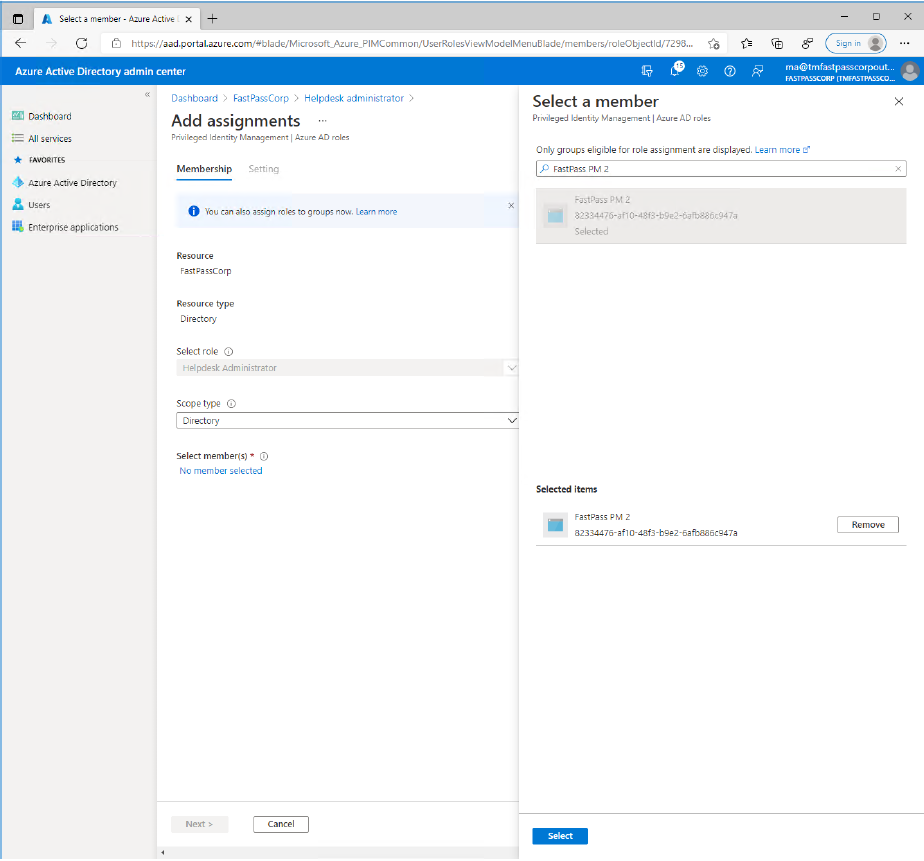This screenshot has height=861, width=924.
Task: Open directory and subscription filter icon
Action: point(647,71)
